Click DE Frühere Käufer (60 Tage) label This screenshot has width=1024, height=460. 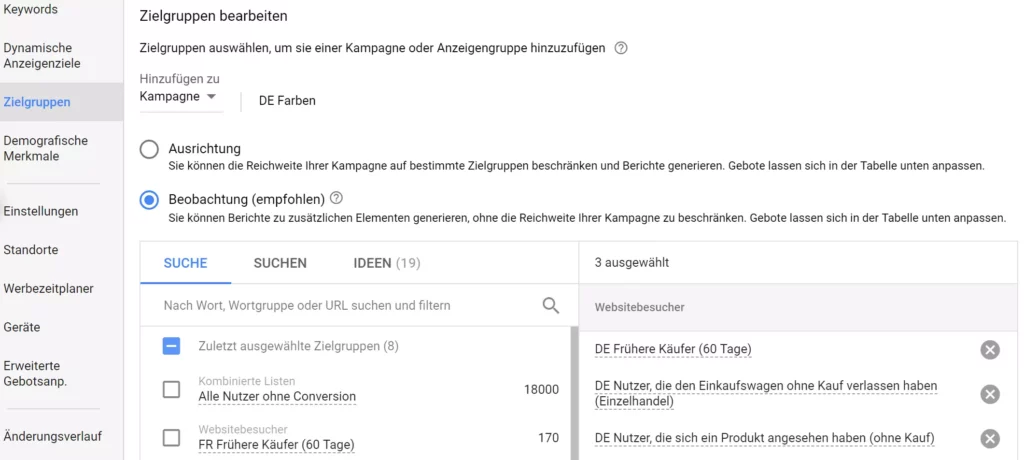pyautogui.click(x=673, y=350)
